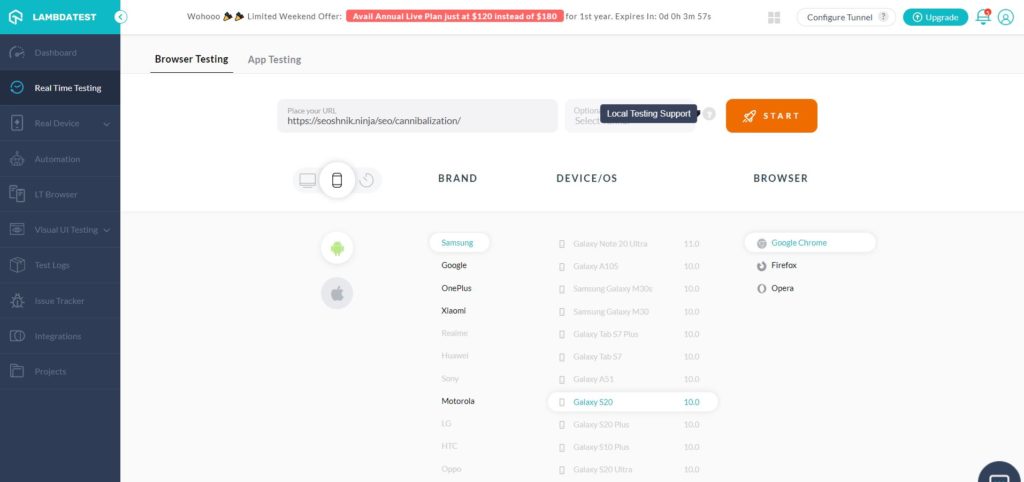
Task: Click the Visual UI Testing icon
Action: [17, 230]
